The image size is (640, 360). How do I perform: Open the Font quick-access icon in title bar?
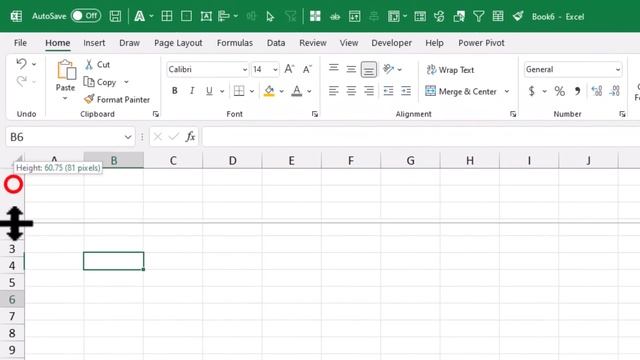(140, 16)
